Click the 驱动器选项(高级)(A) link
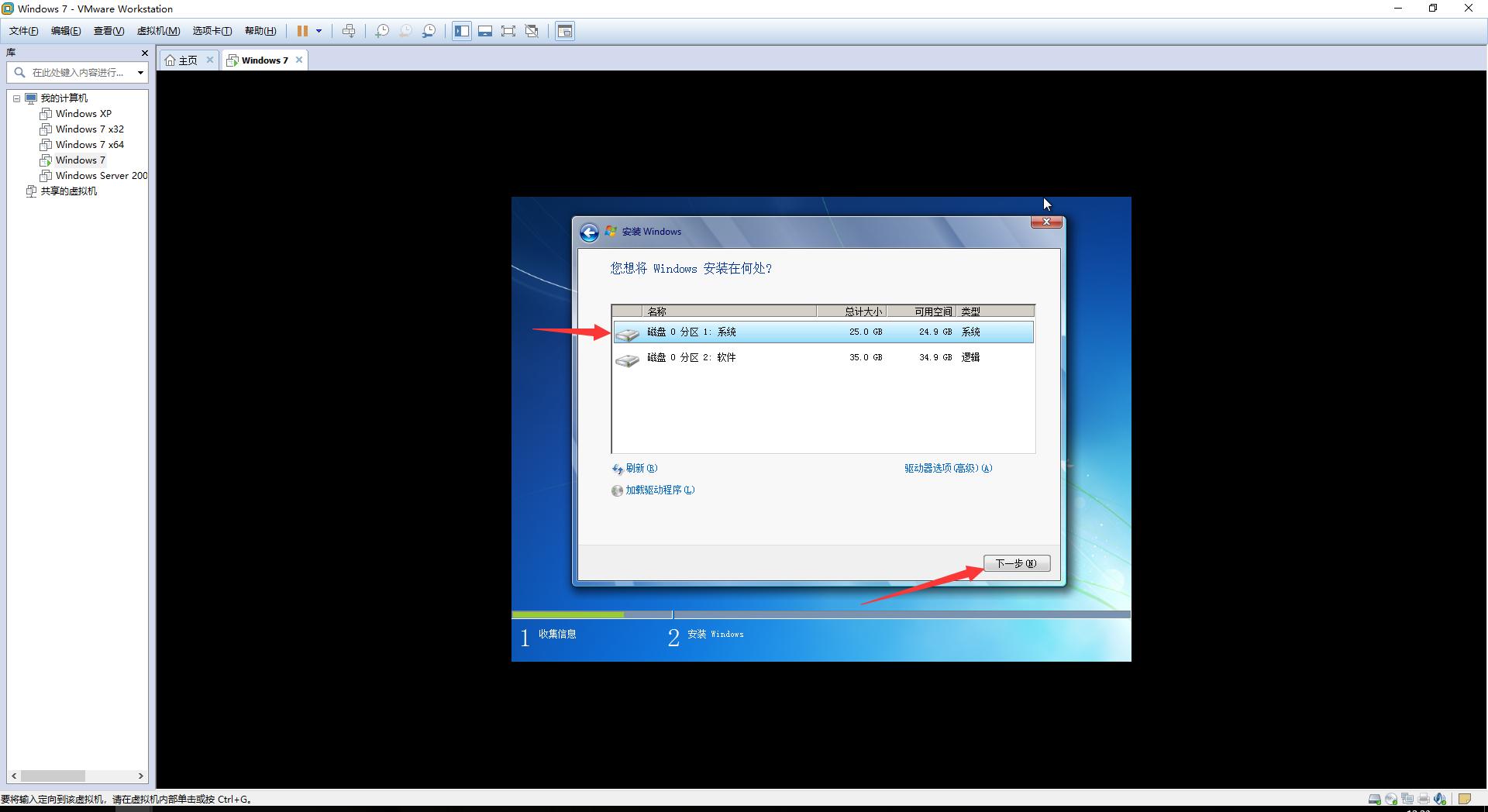1488x812 pixels. pos(946,468)
